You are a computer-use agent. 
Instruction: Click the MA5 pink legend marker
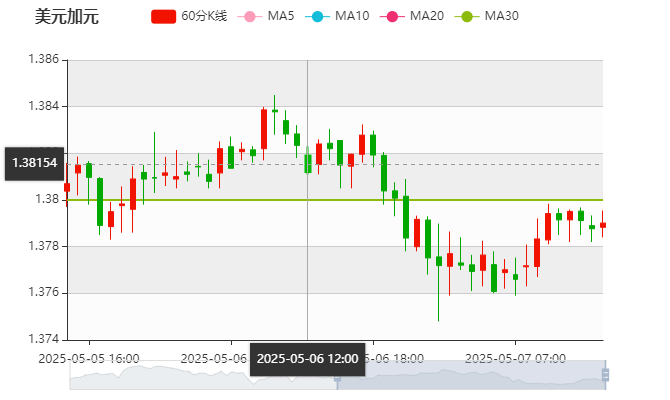pos(249,16)
